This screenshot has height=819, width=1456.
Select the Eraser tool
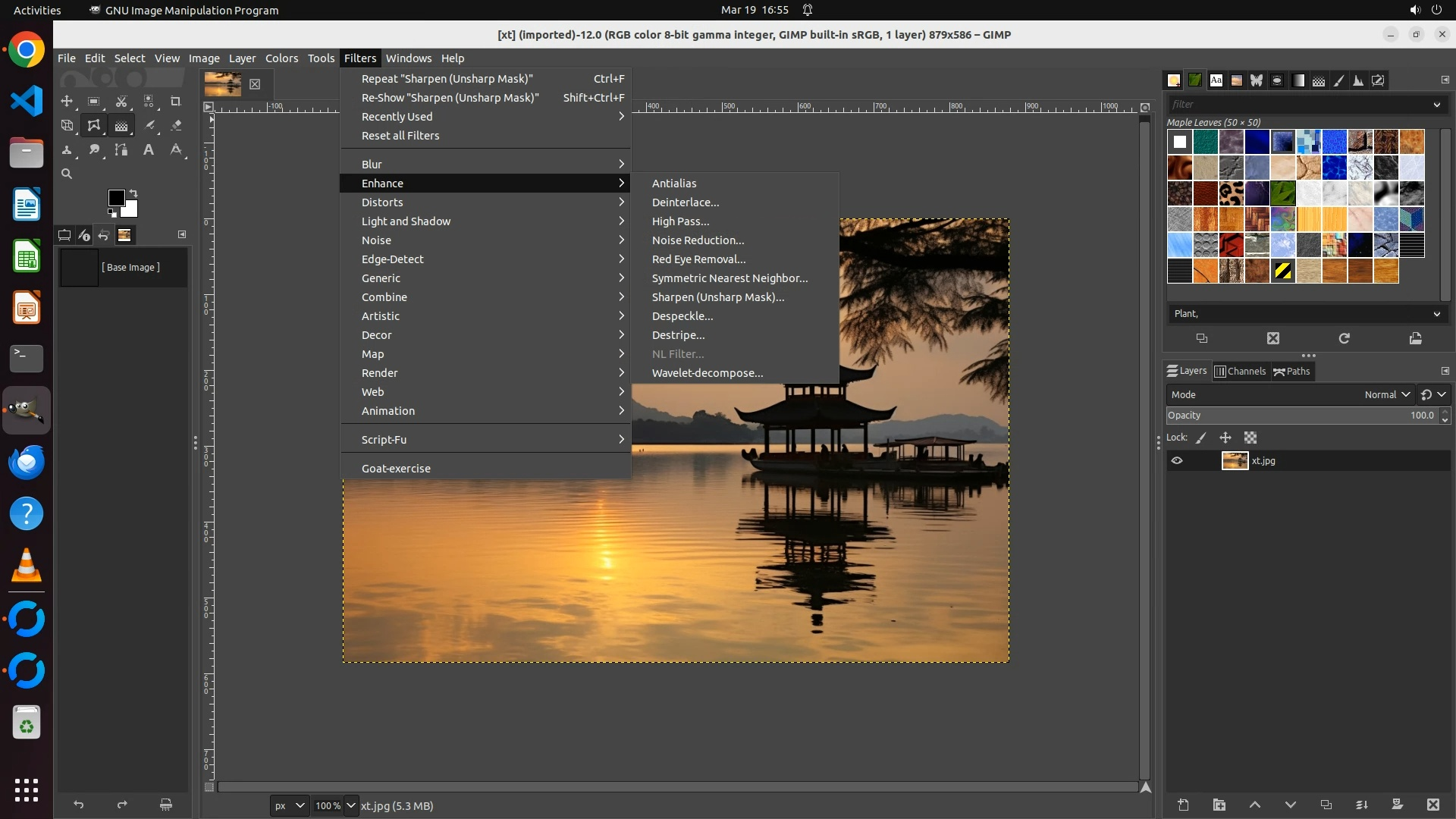click(x=176, y=126)
